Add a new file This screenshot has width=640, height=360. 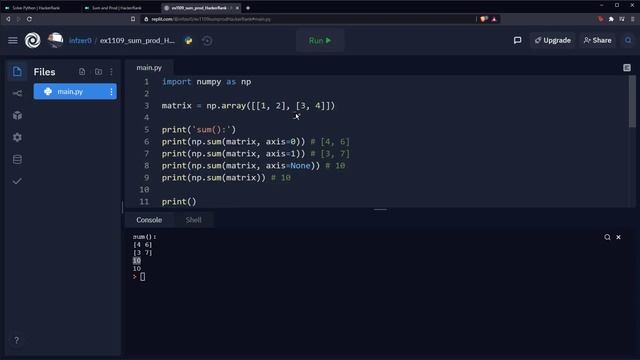pos(82,72)
